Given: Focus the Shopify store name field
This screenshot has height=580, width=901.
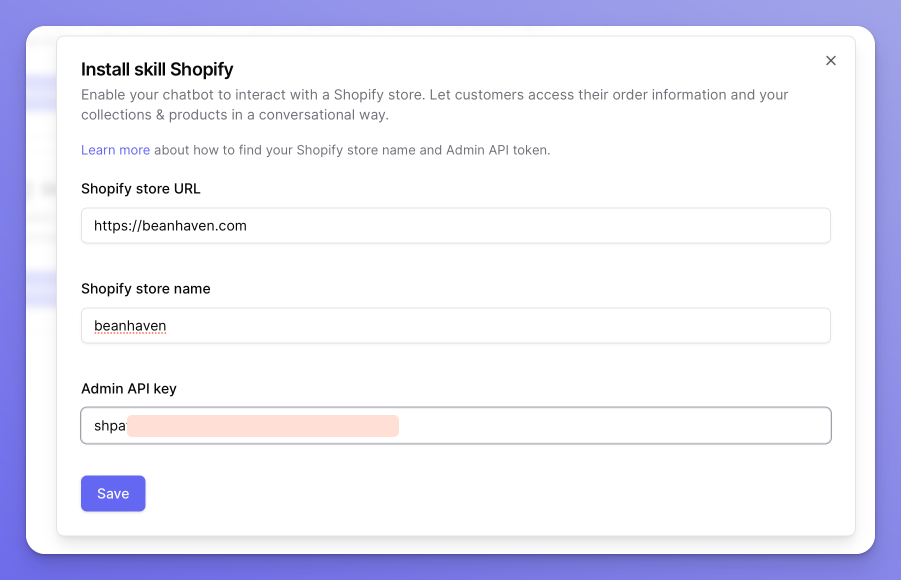Looking at the screenshot, I should click(455, 326).
